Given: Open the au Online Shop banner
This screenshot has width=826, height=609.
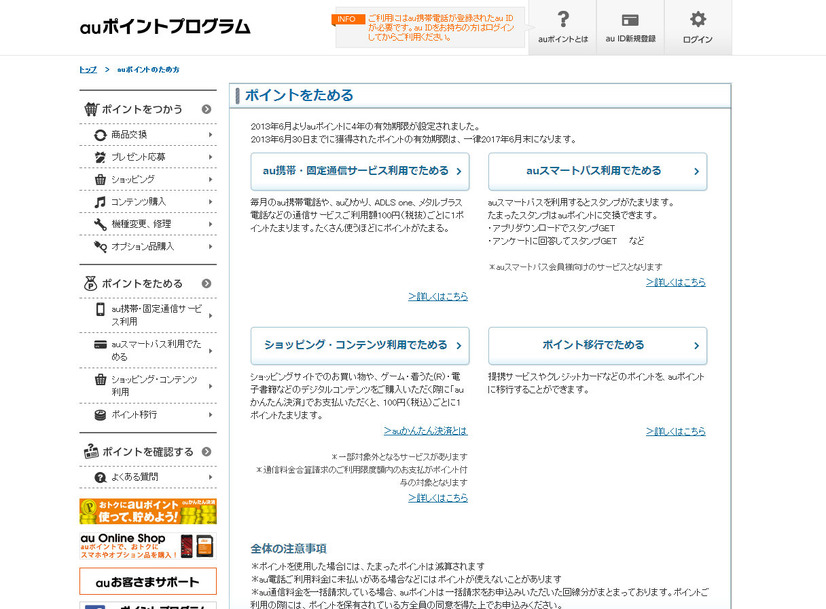Looking at the screenshot, I should [148, 546].
